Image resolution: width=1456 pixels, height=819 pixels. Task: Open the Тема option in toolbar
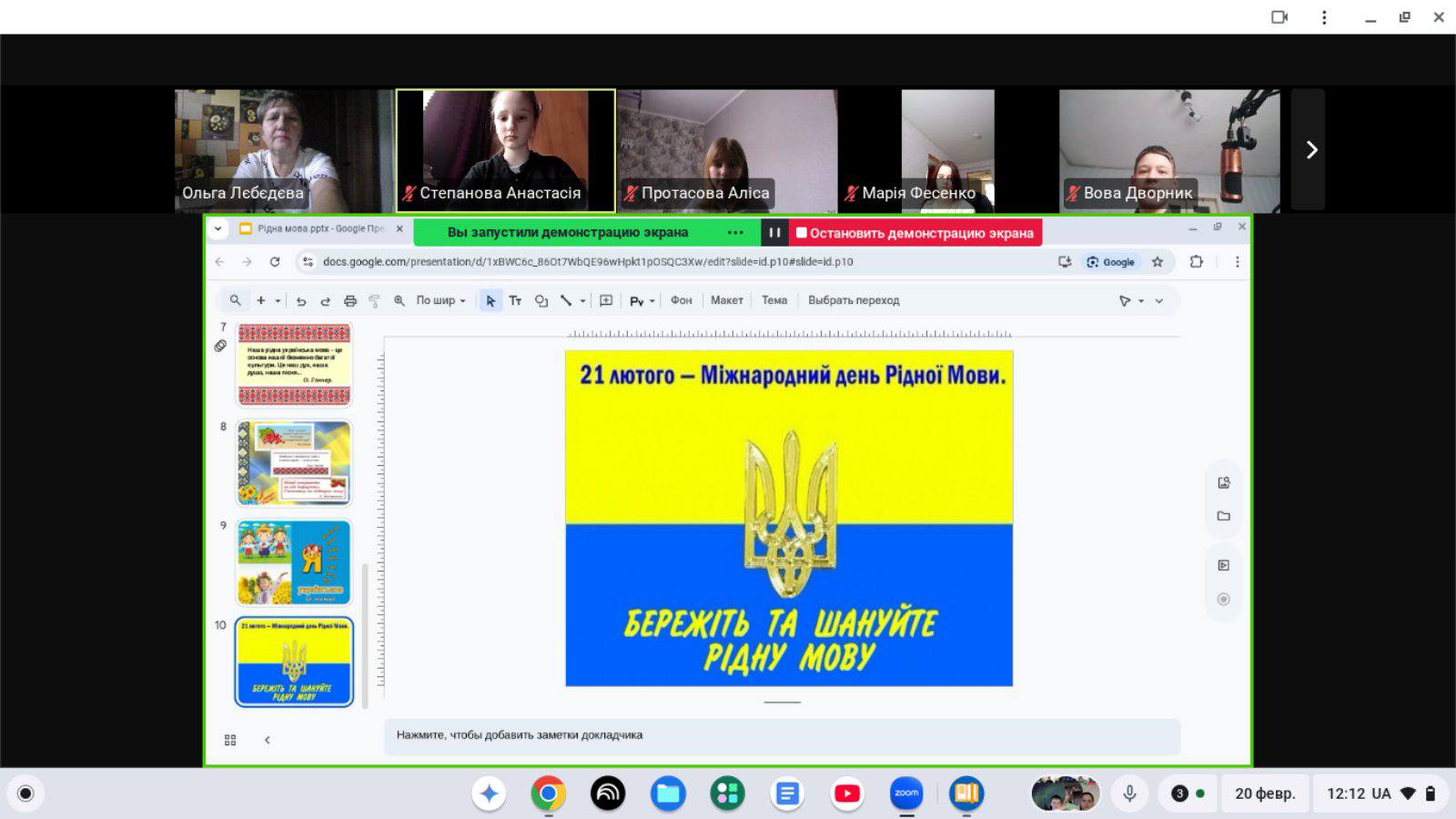click(774, 300)
